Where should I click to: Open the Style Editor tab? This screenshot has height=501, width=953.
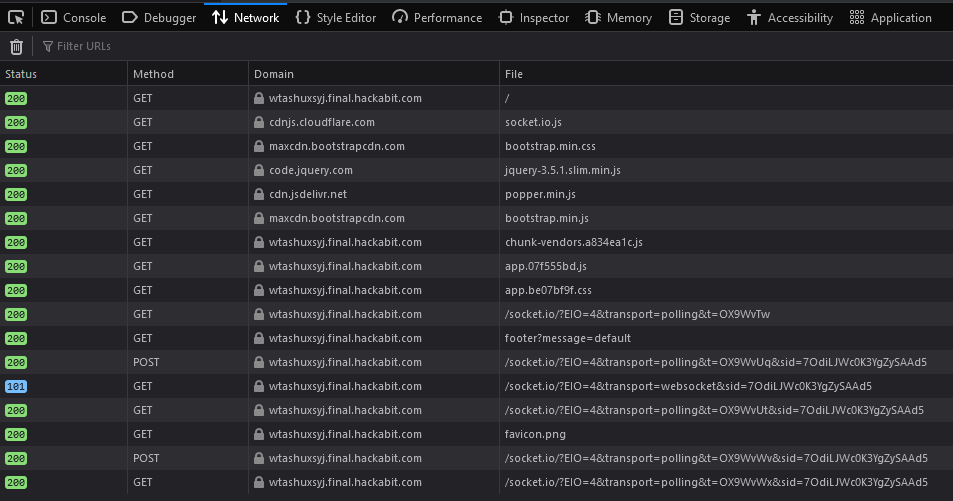[x=338, y=17]
